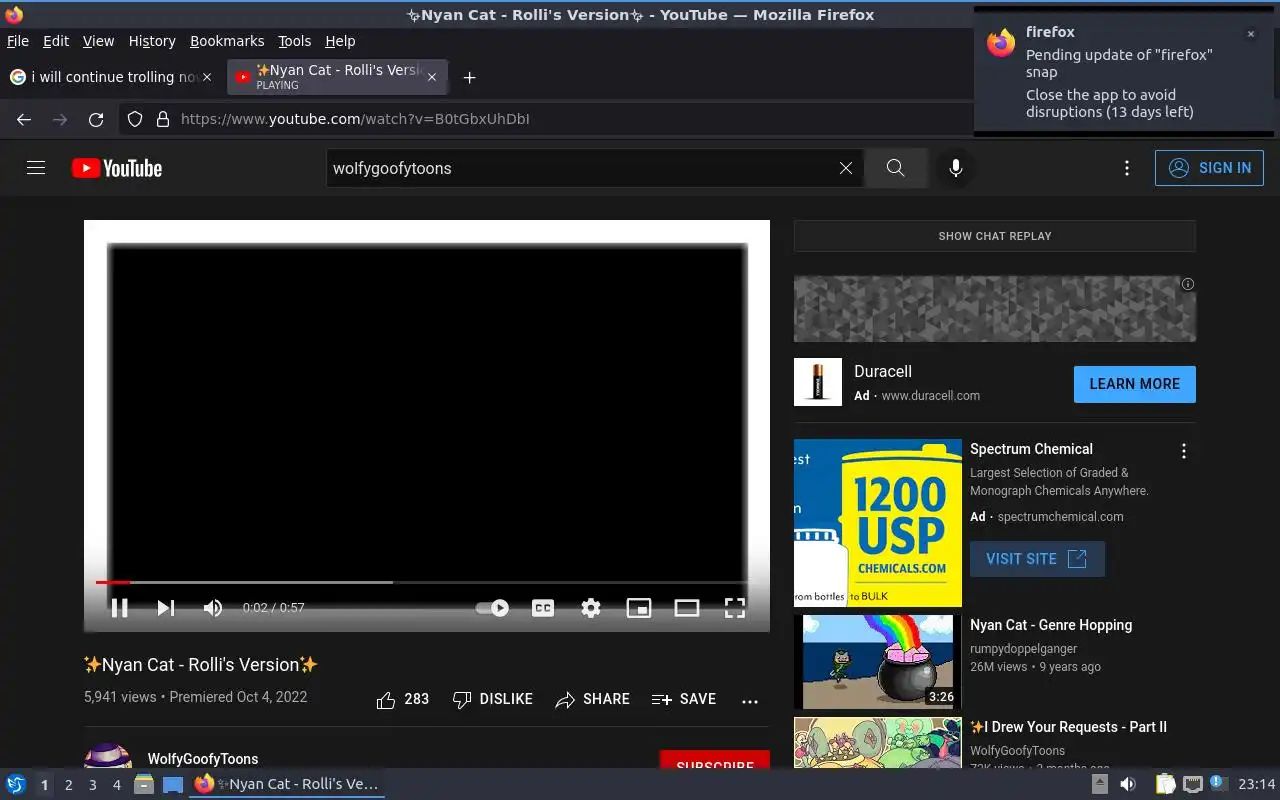Open the Tools menu
The image size is (1280, 800).
point(295,41)
